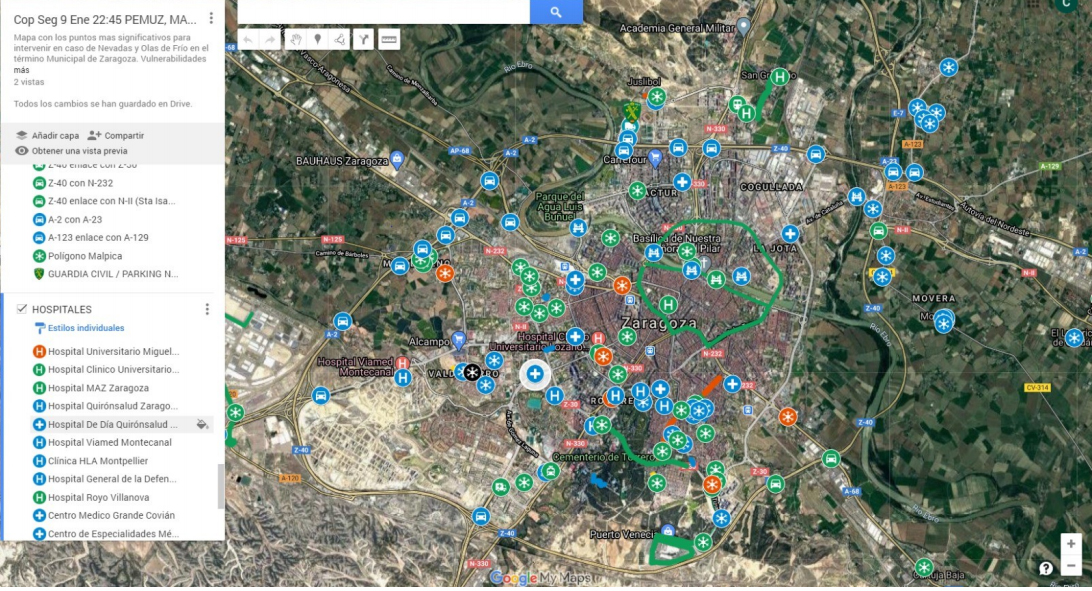1092x591 pixels.
Task: Click Añadir capa to add layer
Action: click(47, 135)
